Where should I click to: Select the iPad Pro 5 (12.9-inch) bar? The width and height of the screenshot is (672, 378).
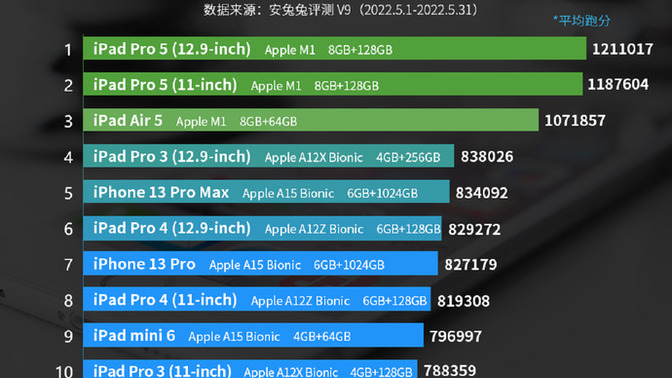click(x=335, y=48)
